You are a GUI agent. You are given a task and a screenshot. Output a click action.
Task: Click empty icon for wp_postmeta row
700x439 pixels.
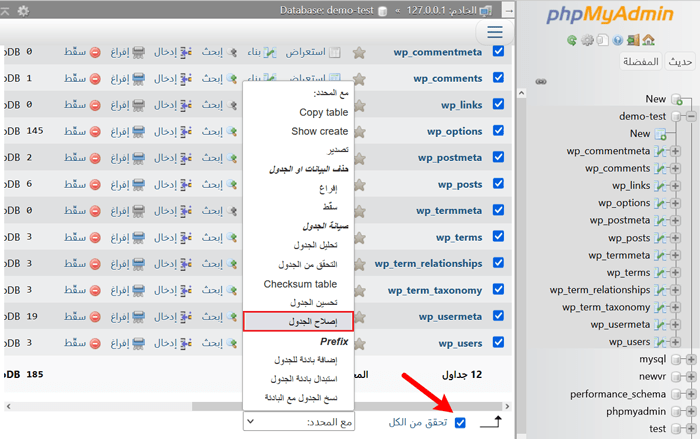point(139,158)
